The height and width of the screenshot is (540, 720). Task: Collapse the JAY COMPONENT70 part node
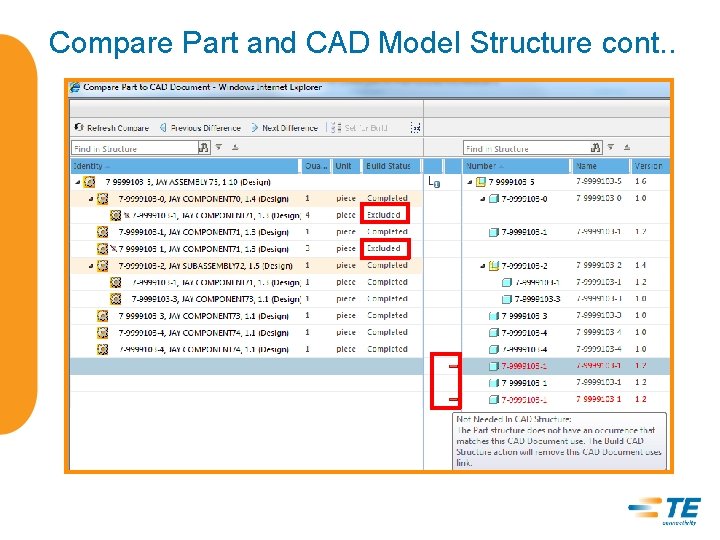pos(90,199)
